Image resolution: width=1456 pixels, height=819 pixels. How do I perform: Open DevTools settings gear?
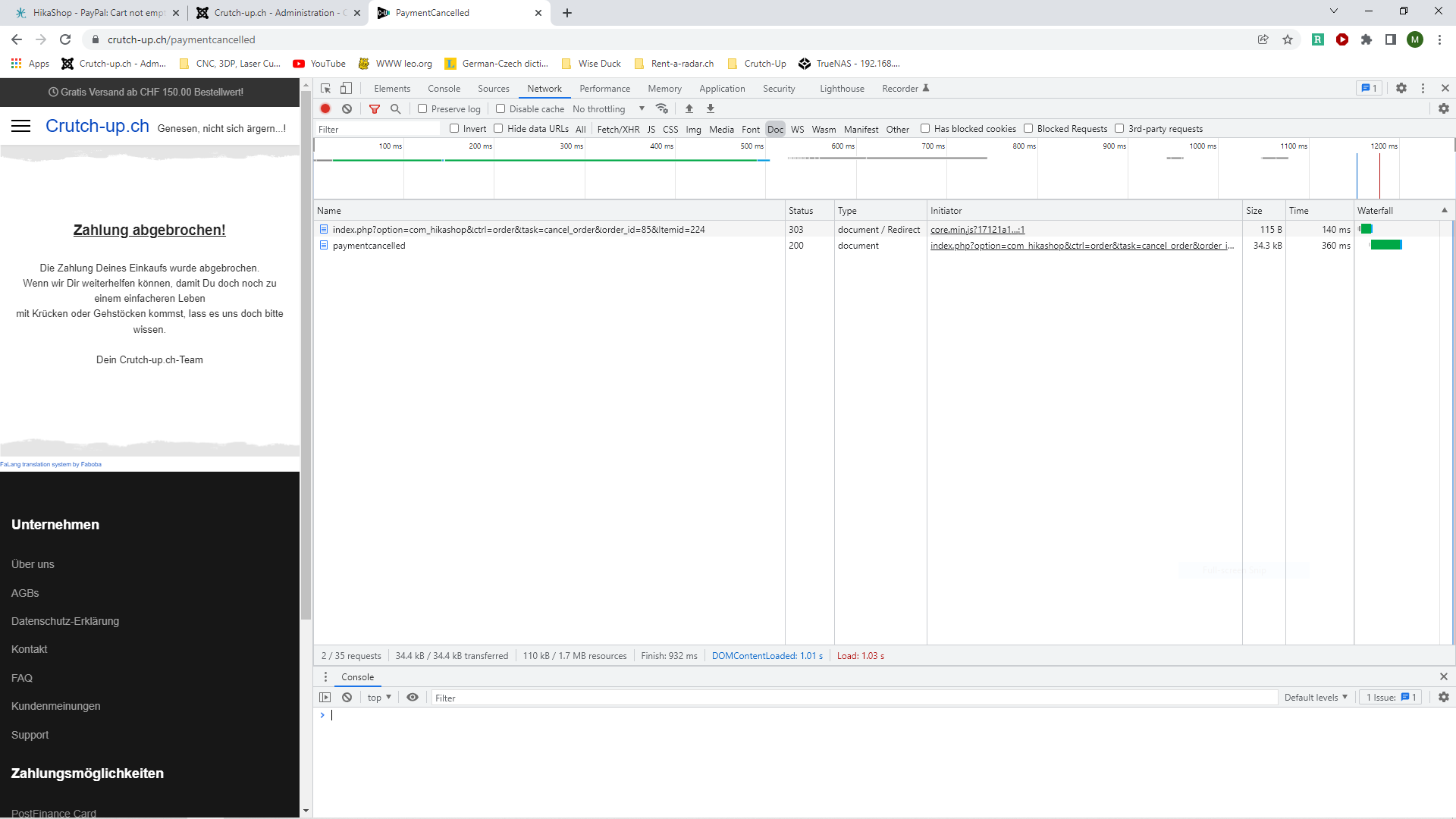pos(1401,88)
